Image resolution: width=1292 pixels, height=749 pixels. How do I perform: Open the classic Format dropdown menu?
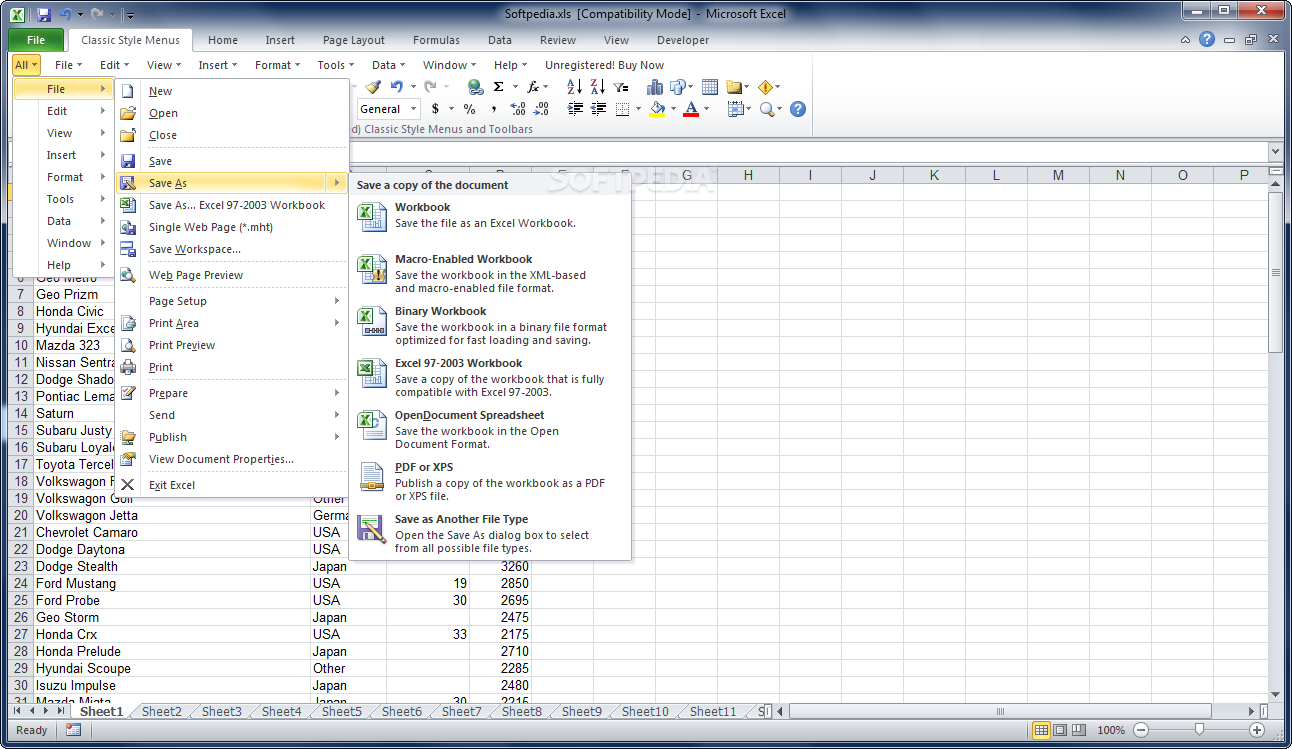(277, 65)
